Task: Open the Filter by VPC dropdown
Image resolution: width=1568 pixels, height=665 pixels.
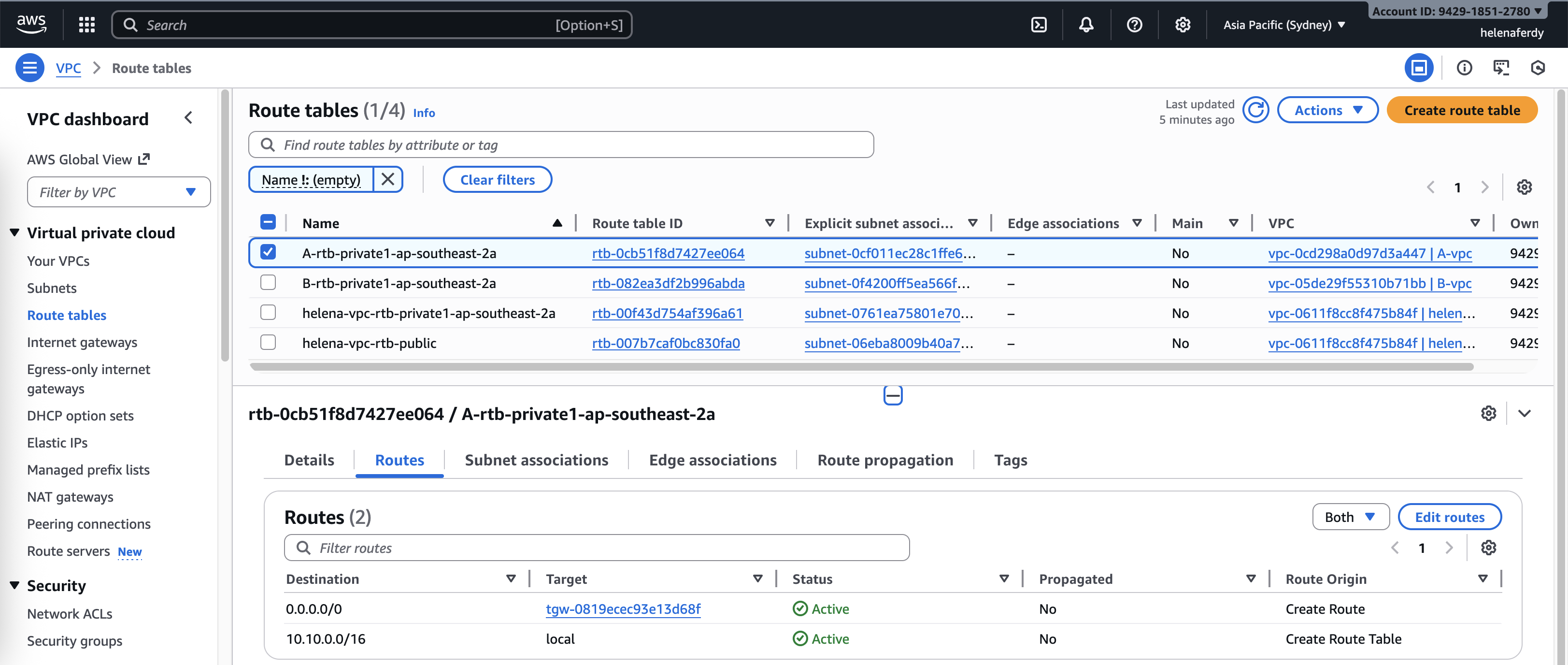Action: coord(119,192)
